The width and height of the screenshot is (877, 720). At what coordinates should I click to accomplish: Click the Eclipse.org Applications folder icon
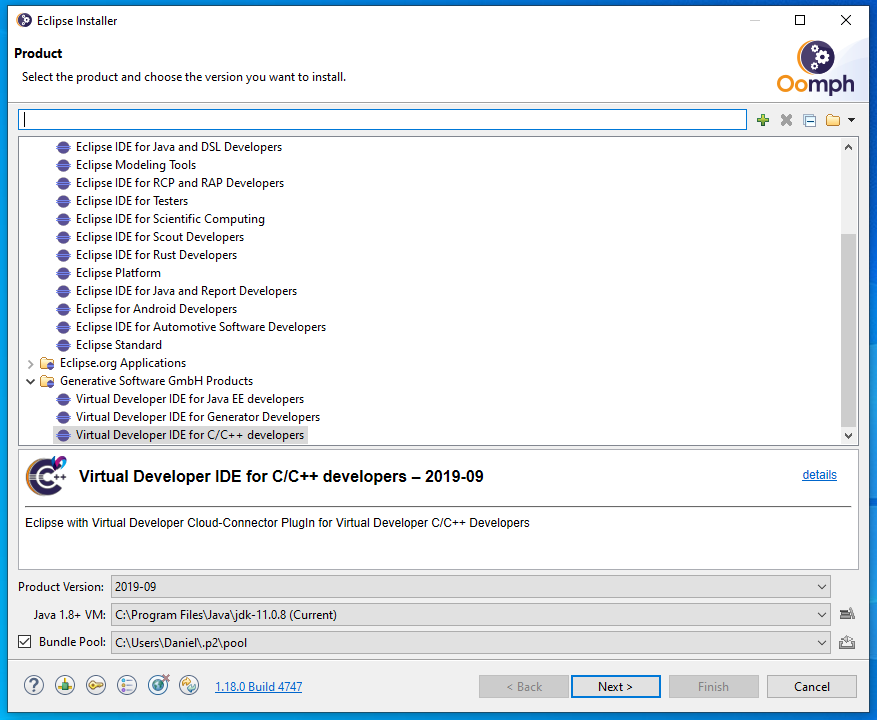[x=48, y=363]
